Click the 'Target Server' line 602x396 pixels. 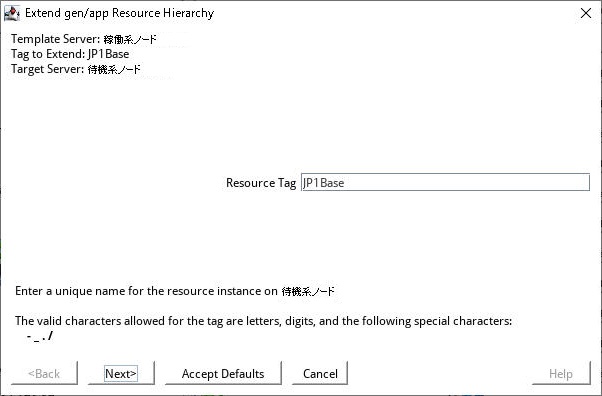tap(76, 69)
